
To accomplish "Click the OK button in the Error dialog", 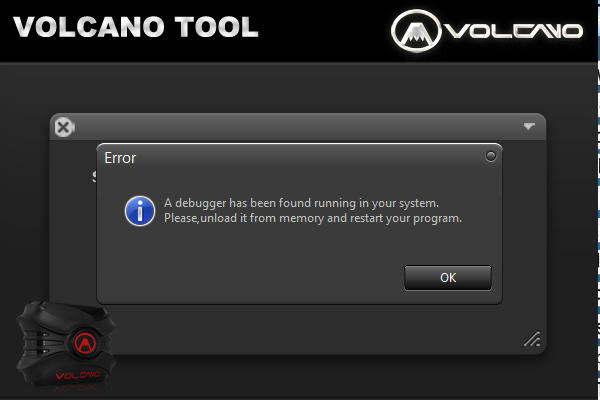I will click(448, 278).
